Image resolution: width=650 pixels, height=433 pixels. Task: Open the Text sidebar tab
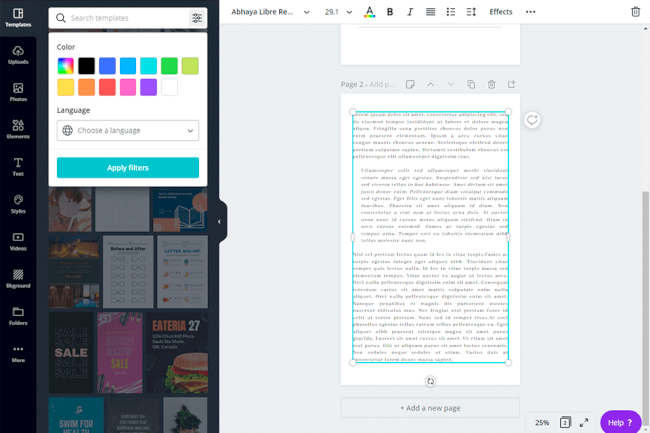click(18, 167)
